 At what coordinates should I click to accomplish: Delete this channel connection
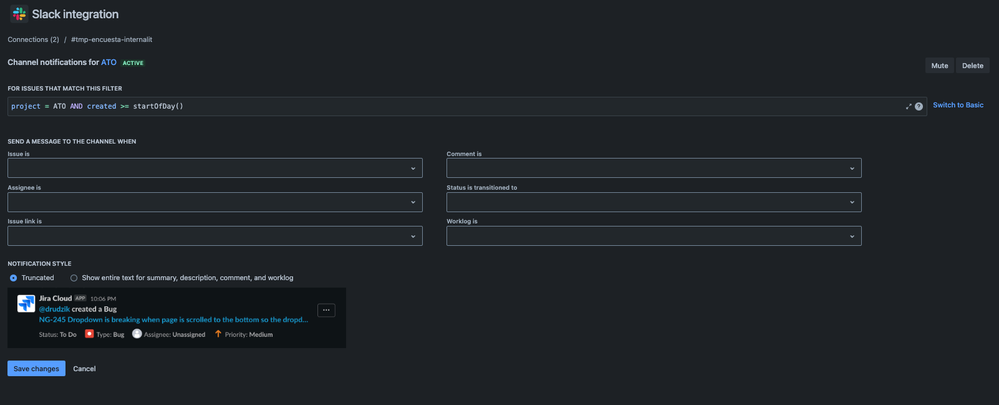click(x=972, y=66)
